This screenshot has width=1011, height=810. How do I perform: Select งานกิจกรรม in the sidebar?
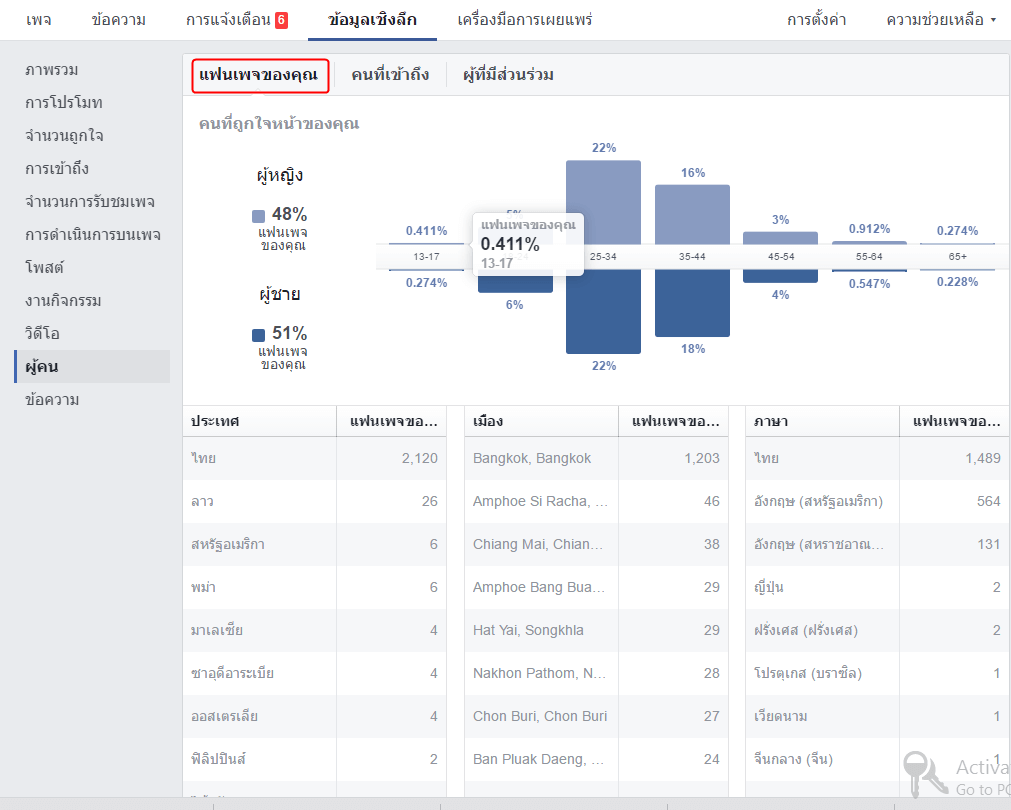point(63,301)
